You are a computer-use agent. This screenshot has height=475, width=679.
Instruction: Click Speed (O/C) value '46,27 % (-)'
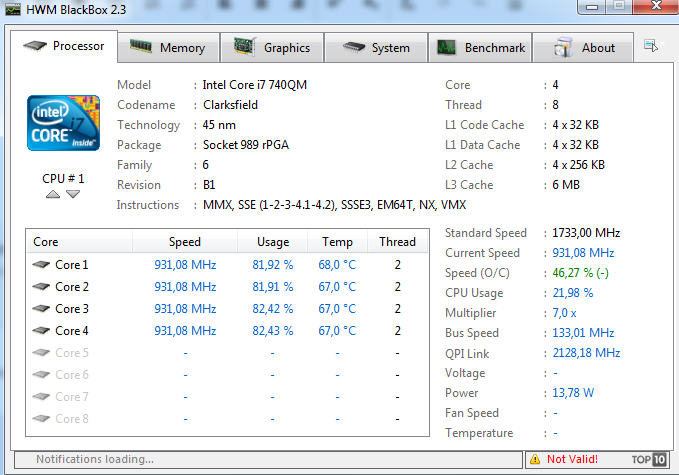pos(581,273)
